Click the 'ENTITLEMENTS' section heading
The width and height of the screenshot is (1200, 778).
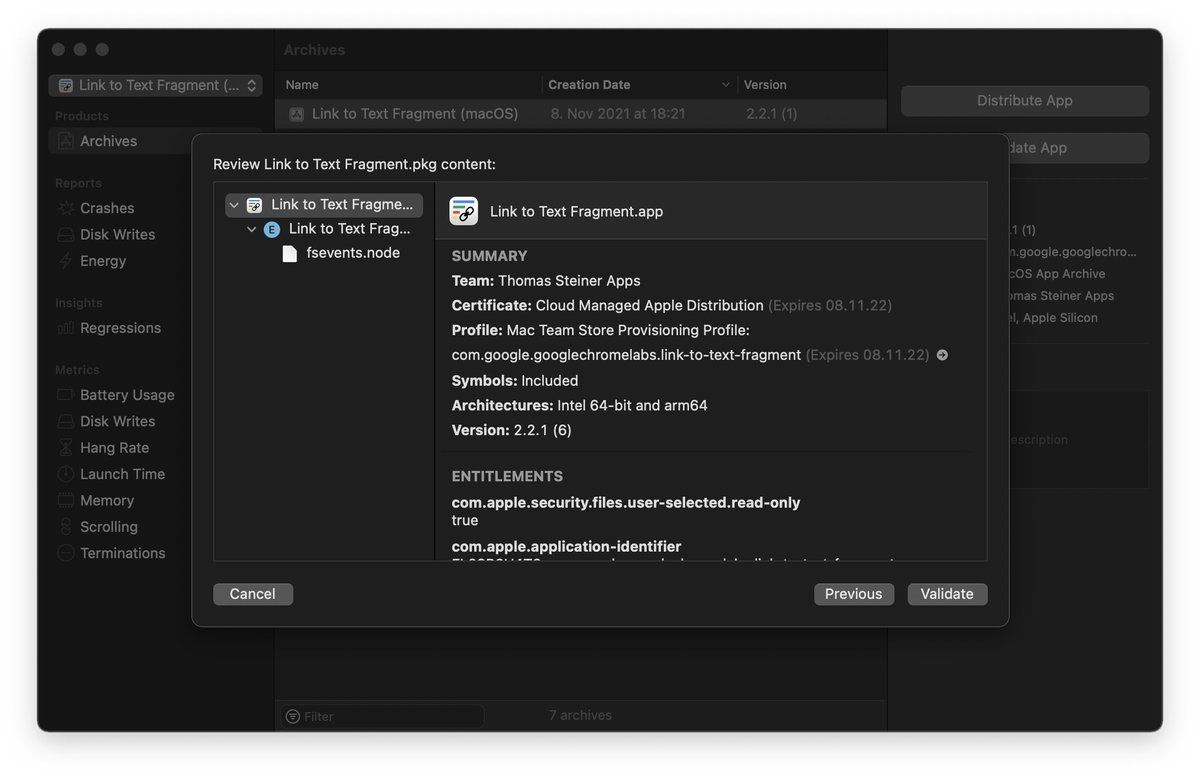click(507, 476)
